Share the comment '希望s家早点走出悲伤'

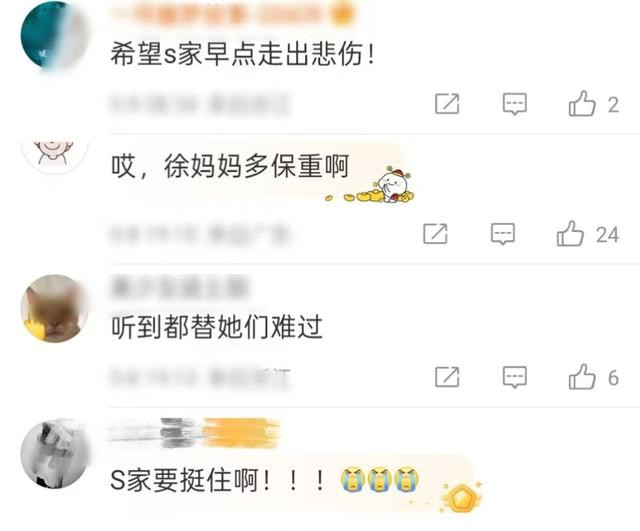point(447,104)
